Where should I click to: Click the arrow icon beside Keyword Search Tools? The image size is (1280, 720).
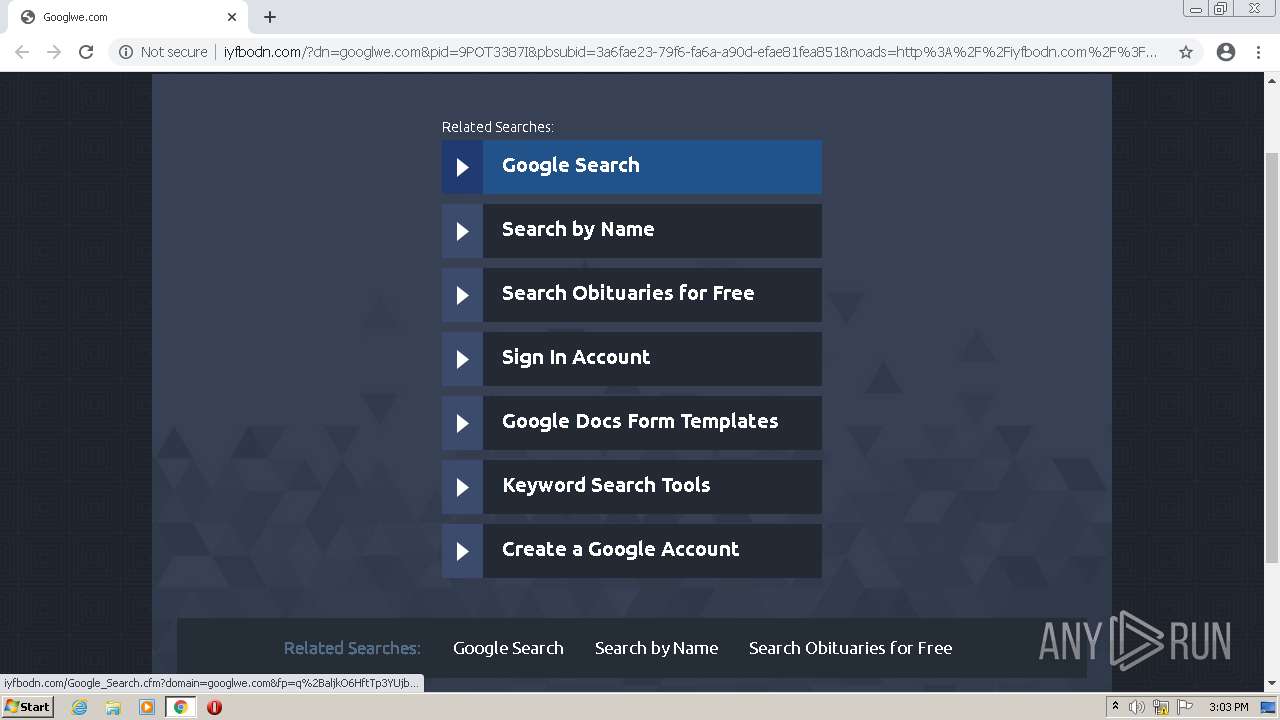tap(462, 487)
